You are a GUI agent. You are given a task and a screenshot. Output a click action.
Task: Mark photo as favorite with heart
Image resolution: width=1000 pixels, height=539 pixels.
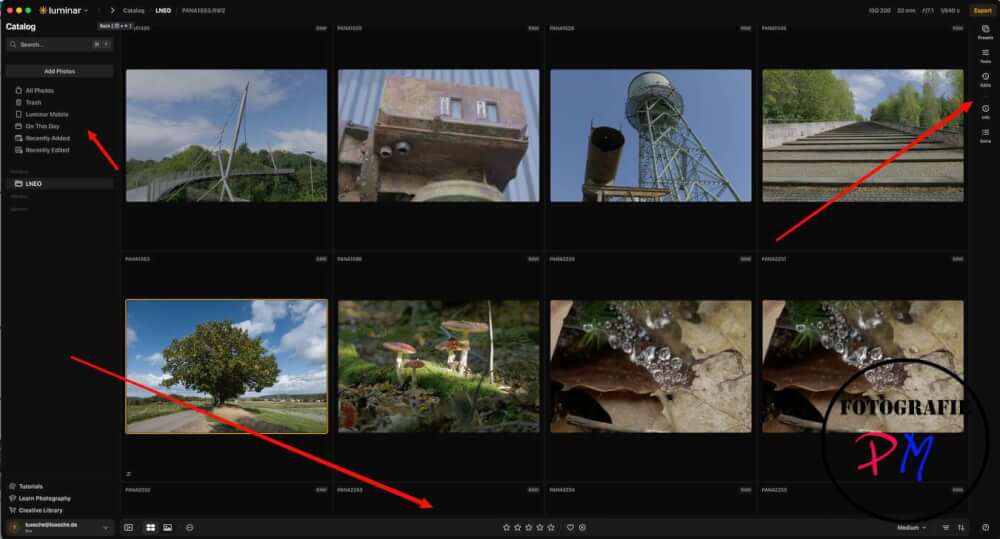tap(570, 528)
